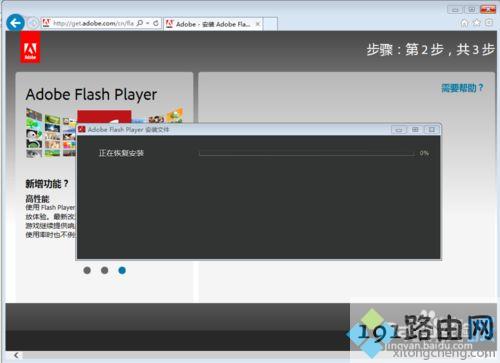This screenshot has height=363, width=500.
Task: Select the Adobe Flash Player browser tab
Action: (x=213, y=24)
